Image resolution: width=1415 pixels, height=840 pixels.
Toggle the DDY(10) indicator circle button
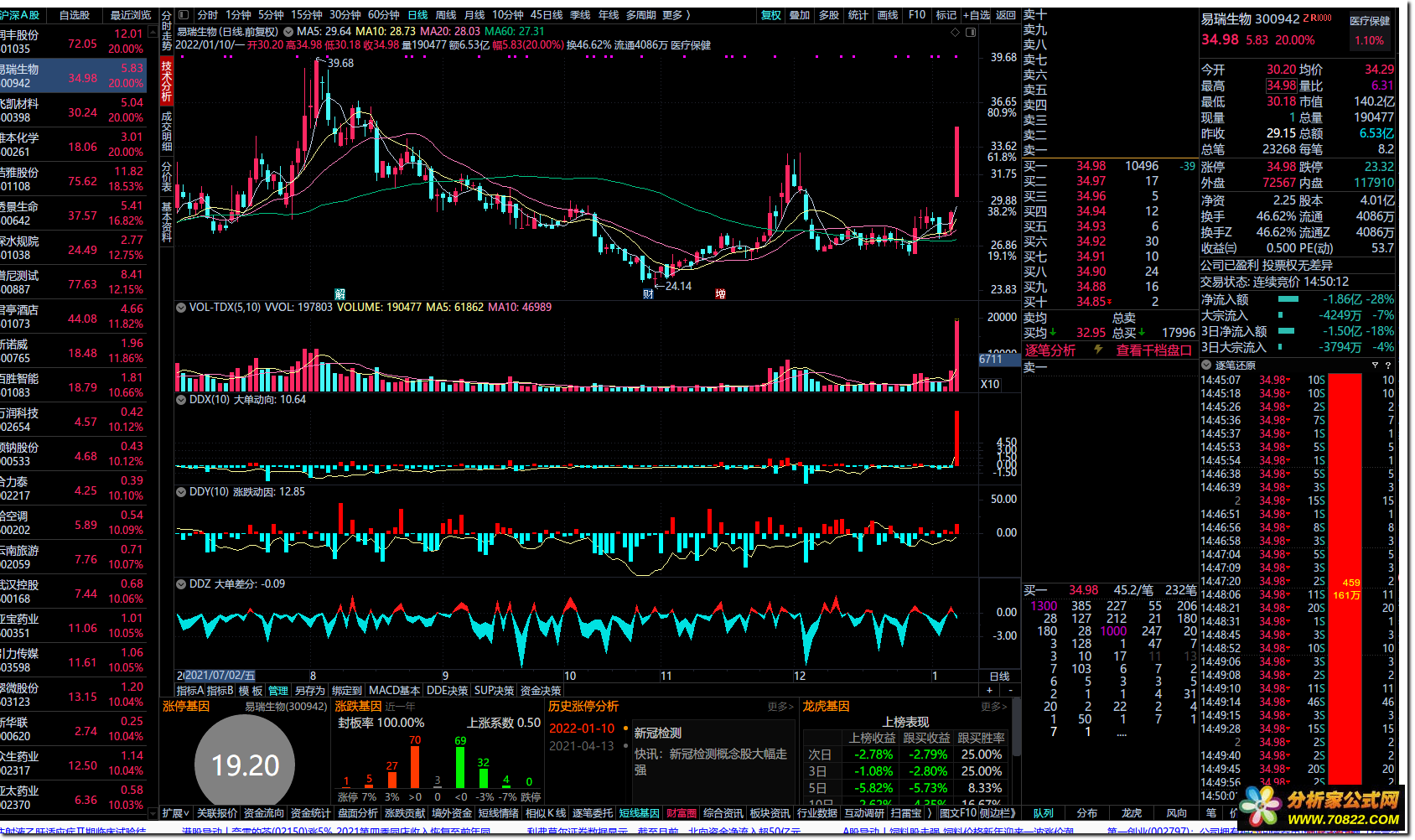181,492
